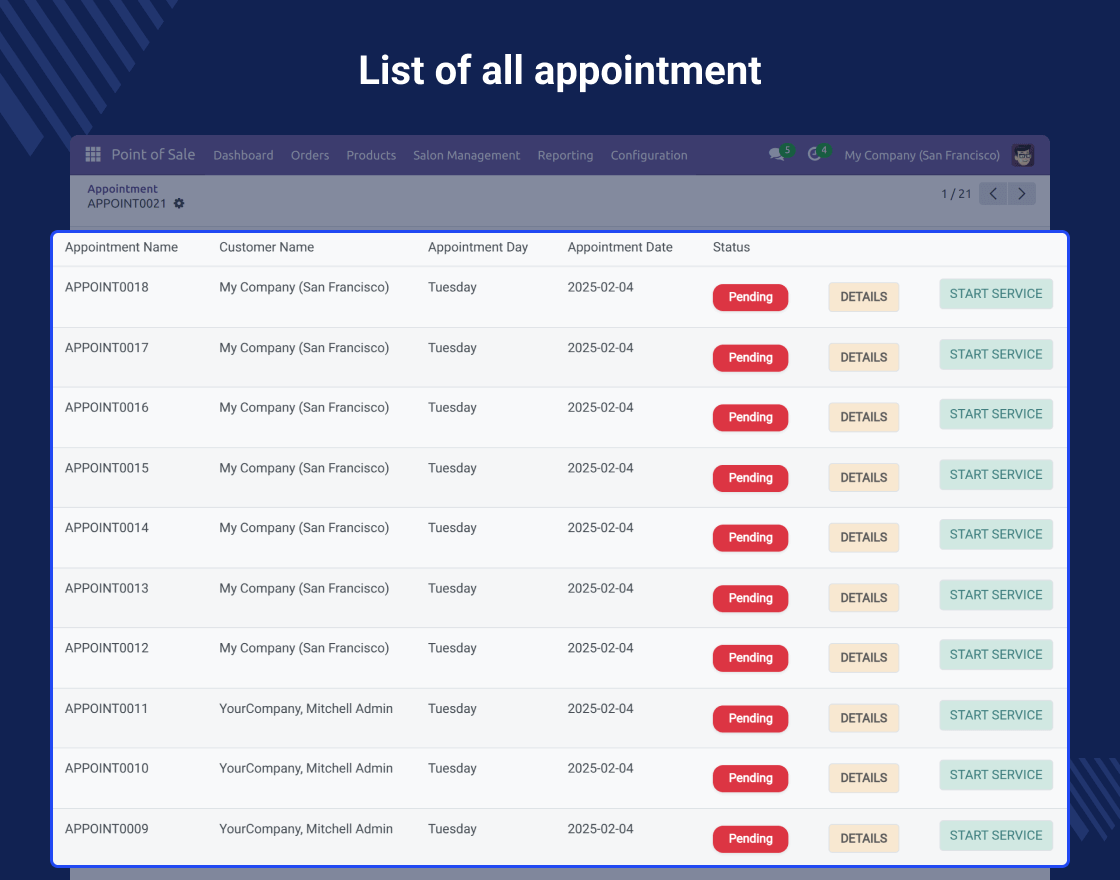1120x880 pixels.
Task: Click Details for APPOINT0011
Action: [864, 719]
